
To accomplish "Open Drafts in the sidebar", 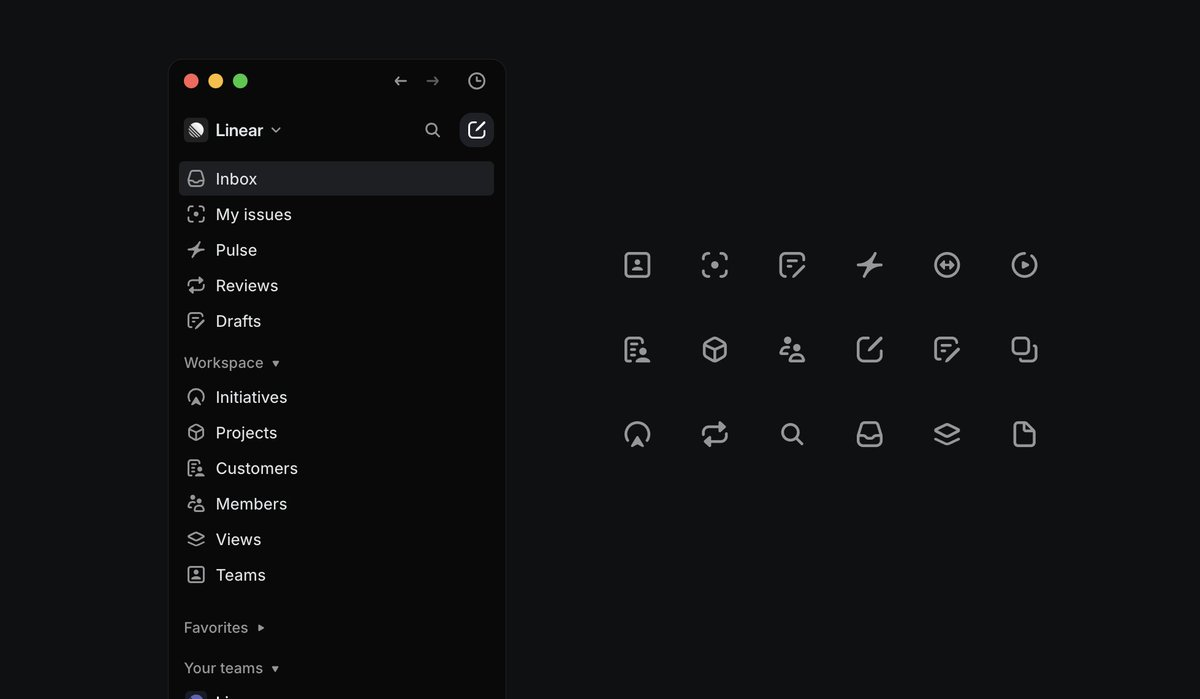I will (x=336, y=321).
